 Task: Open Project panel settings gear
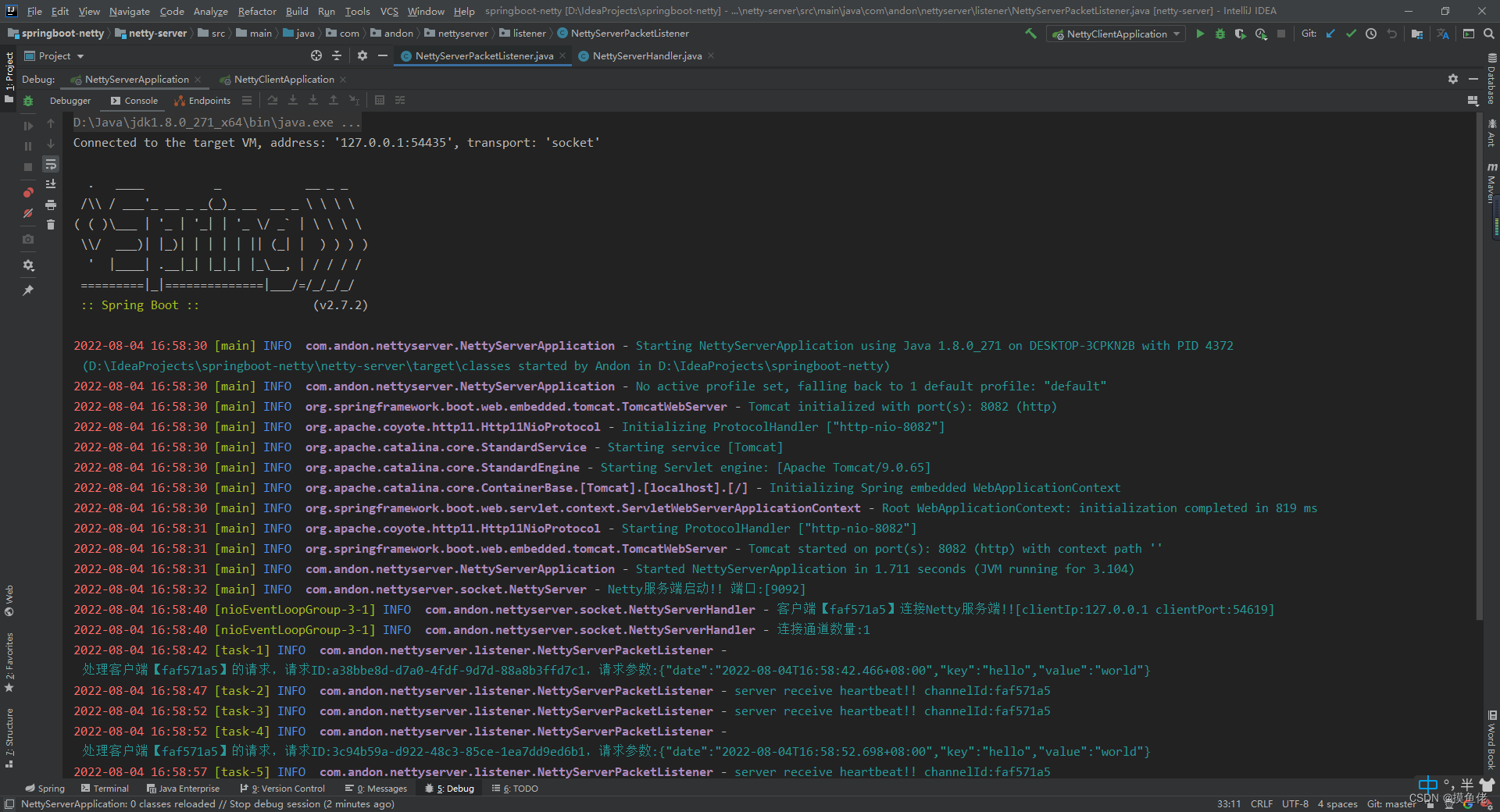[x=362, y=55]
